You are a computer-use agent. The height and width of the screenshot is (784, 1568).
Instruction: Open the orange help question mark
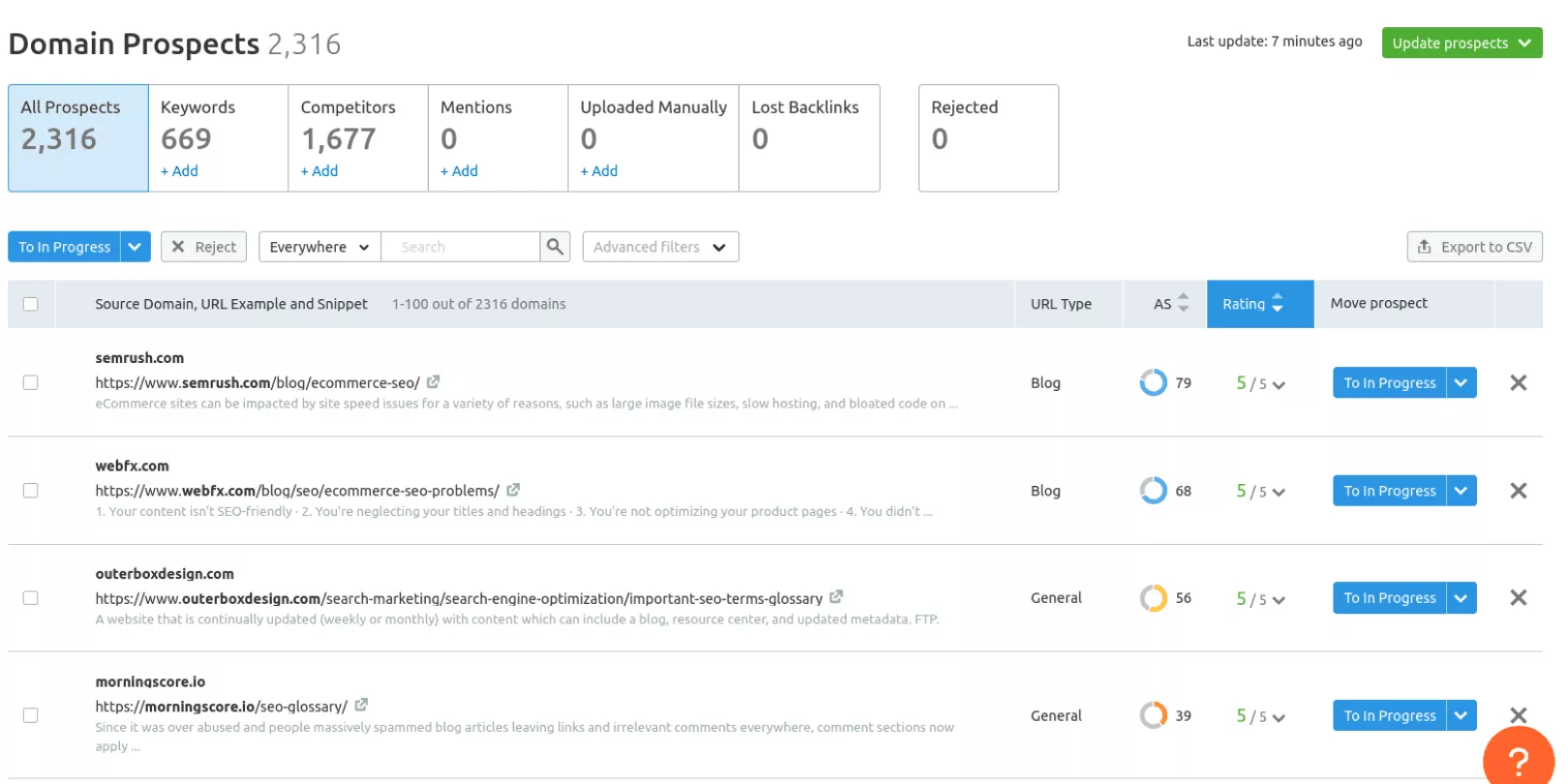click(x=1518, y=761)
